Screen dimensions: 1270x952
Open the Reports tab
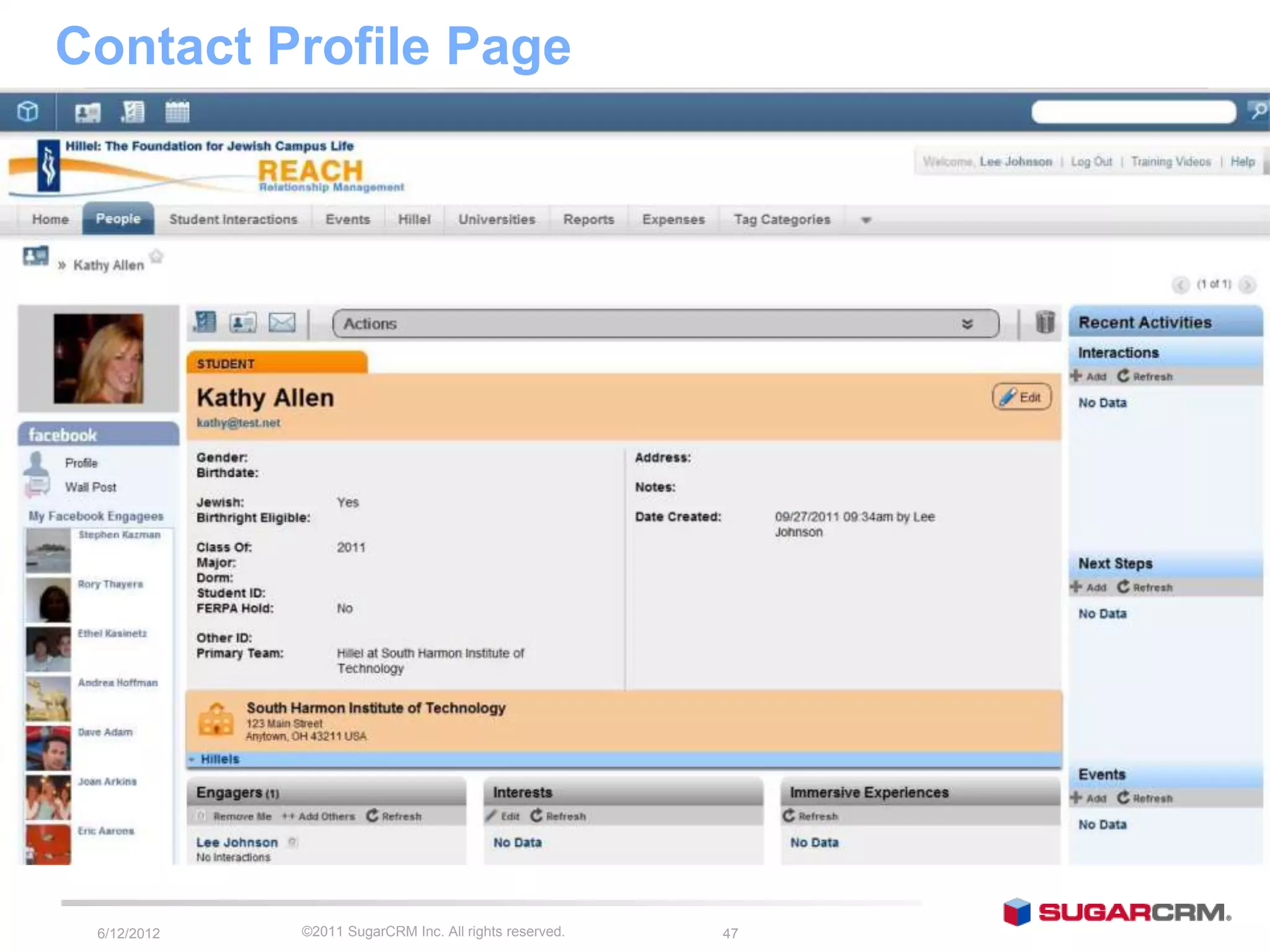click(588, 219)
